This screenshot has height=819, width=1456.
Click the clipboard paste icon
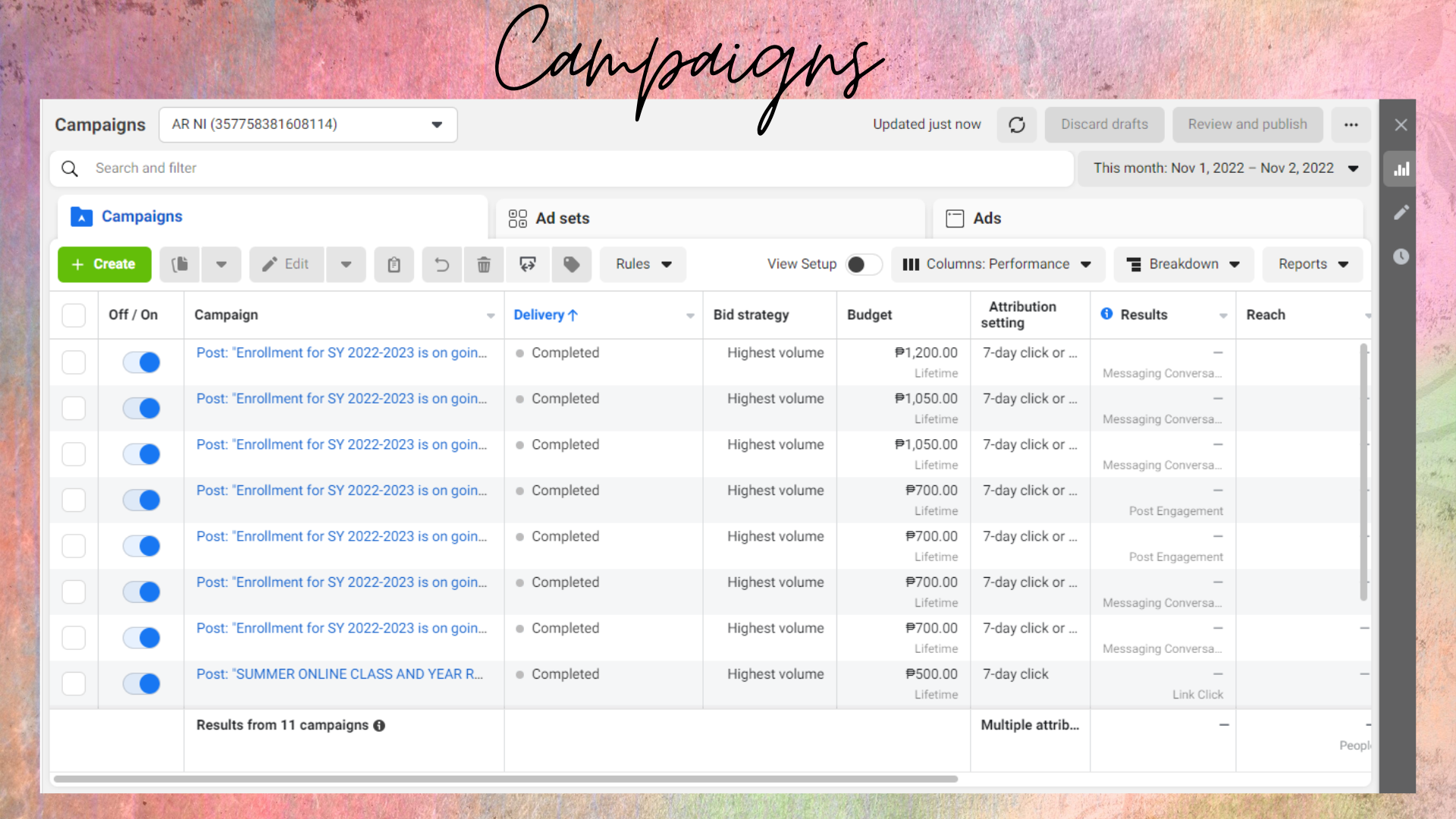[394, 265]
